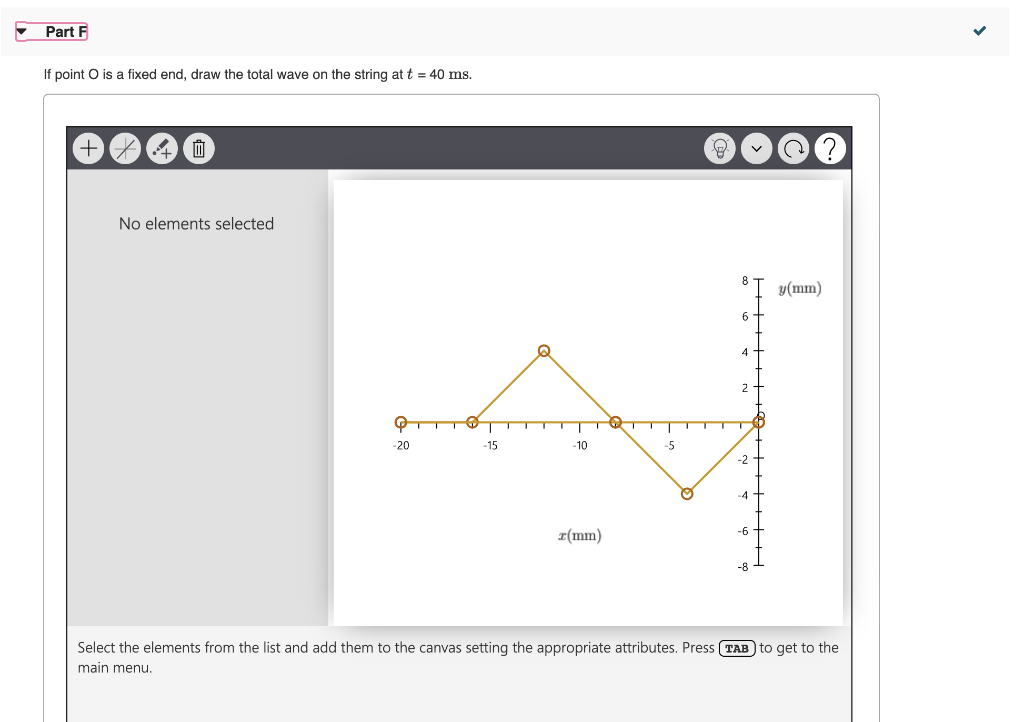Select the line drawing tool

[125, 148]
